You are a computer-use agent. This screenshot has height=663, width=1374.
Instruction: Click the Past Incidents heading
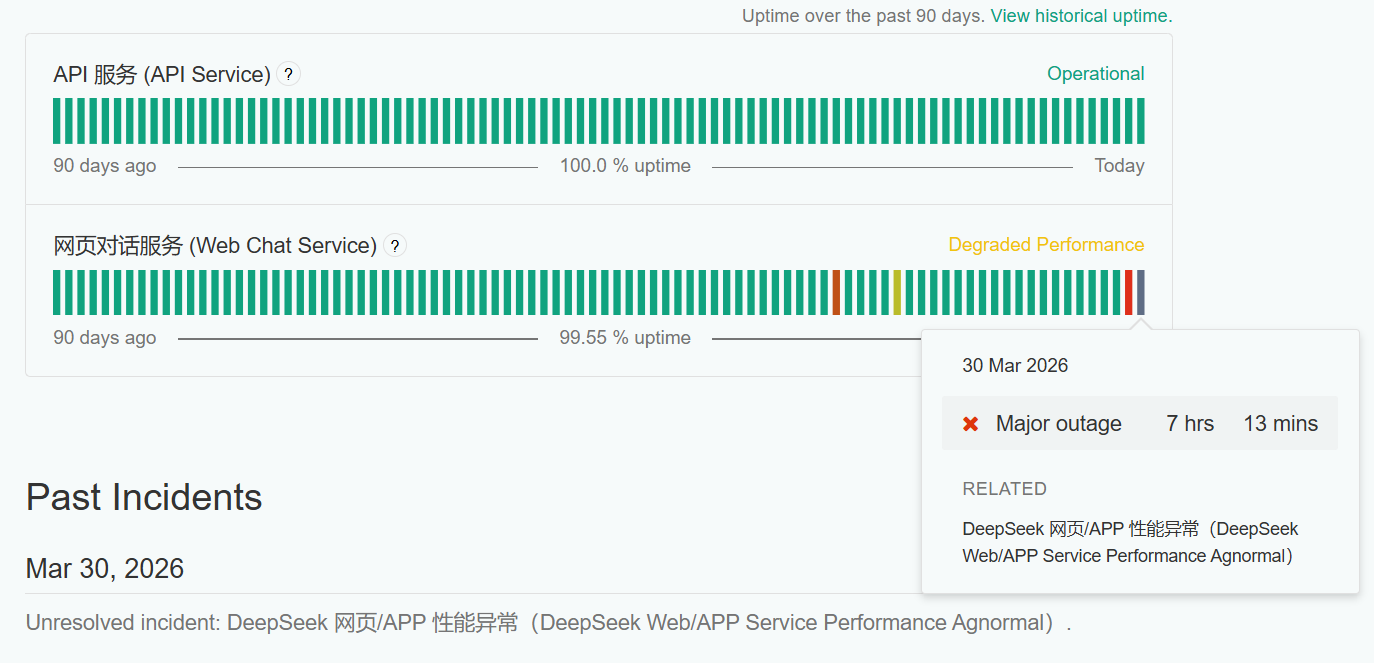tap(144, 497)
